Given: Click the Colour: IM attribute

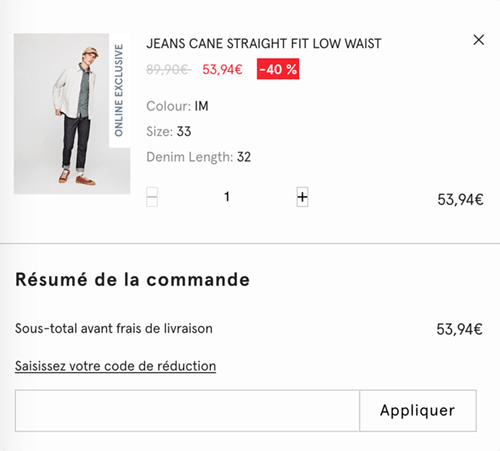Looking at the screenshot, I should point(177,106).
